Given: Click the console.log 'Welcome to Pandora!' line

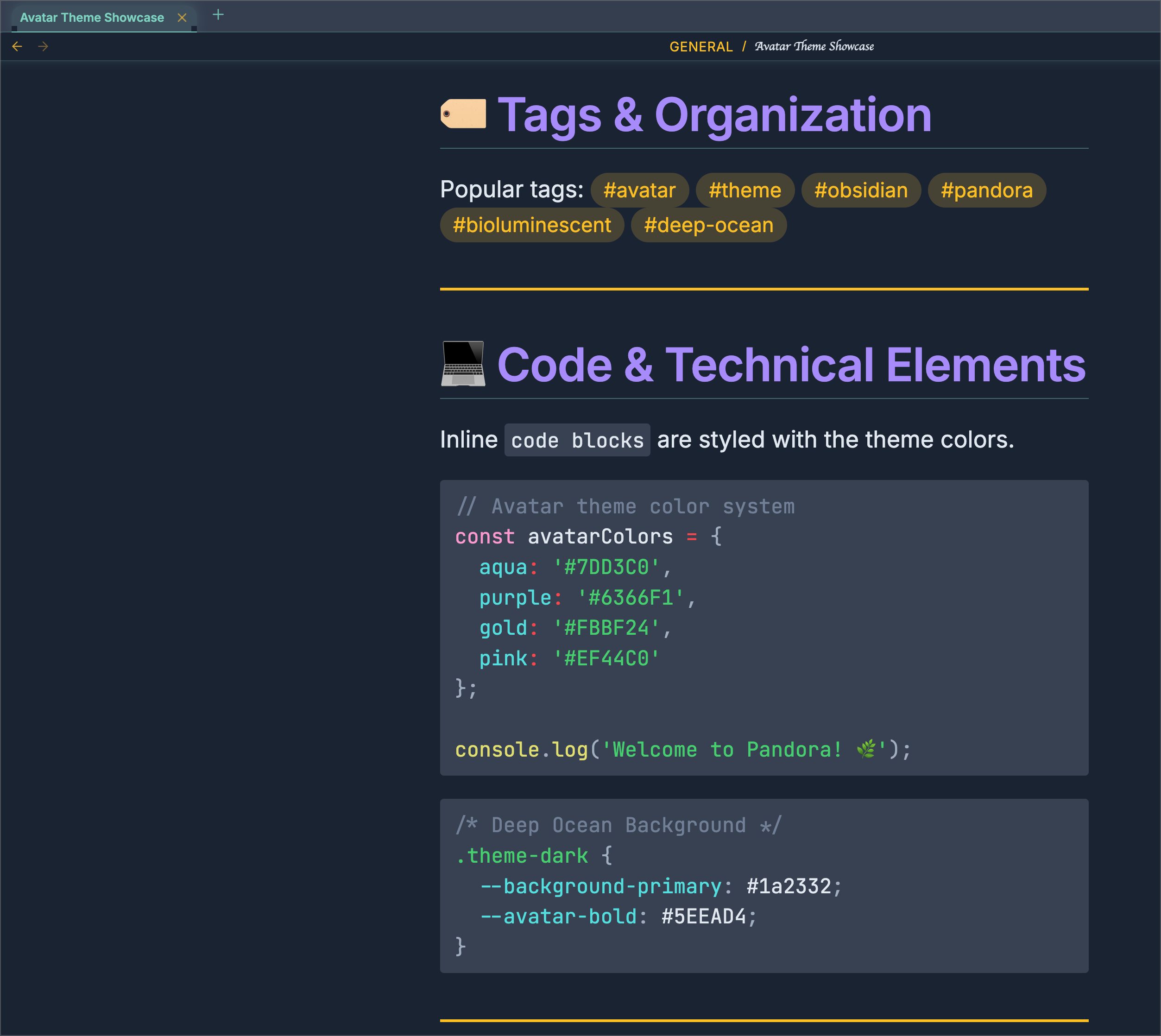Looking at the screenshot, I should (x=683, y=750).
